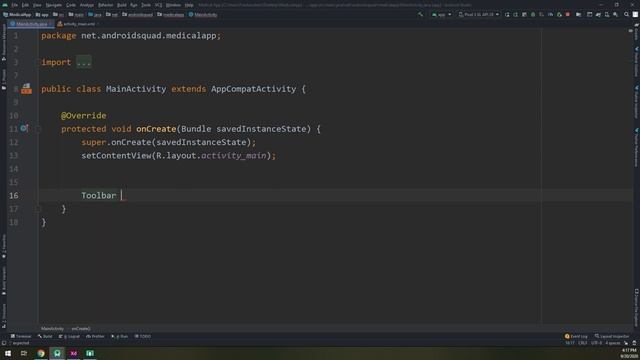Open the Run menu
Viewport: 640px width, 360px height.
[134, 5]
